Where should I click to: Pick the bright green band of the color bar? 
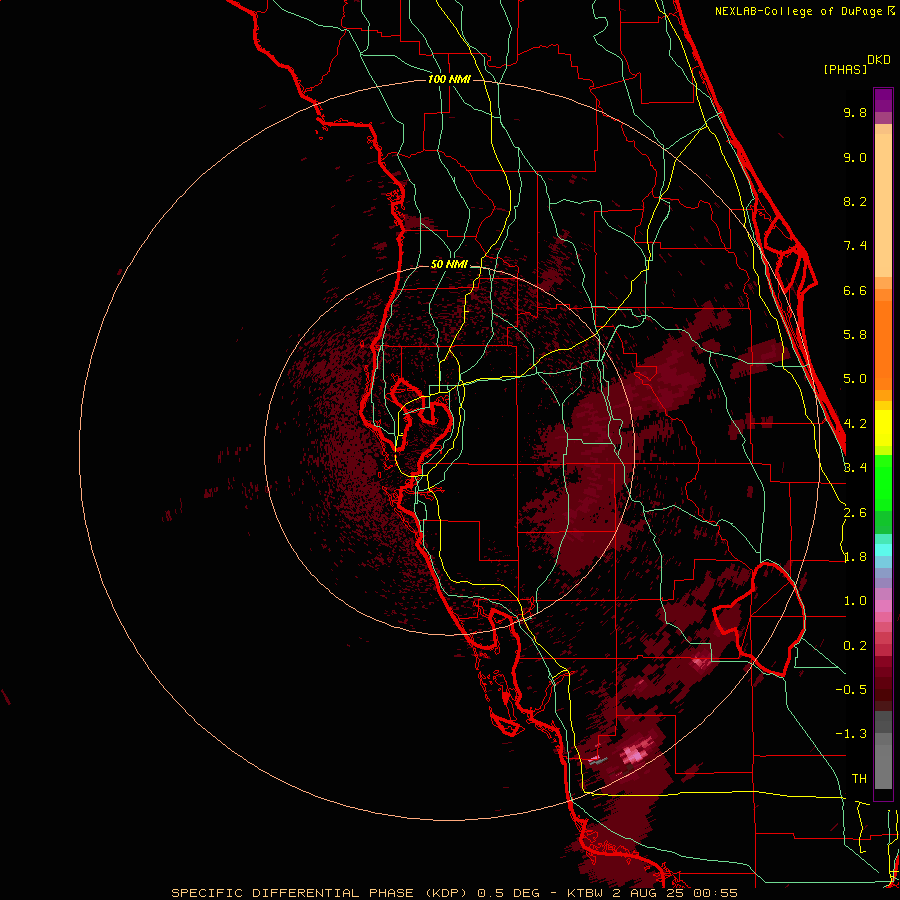(x=883, y=482)
